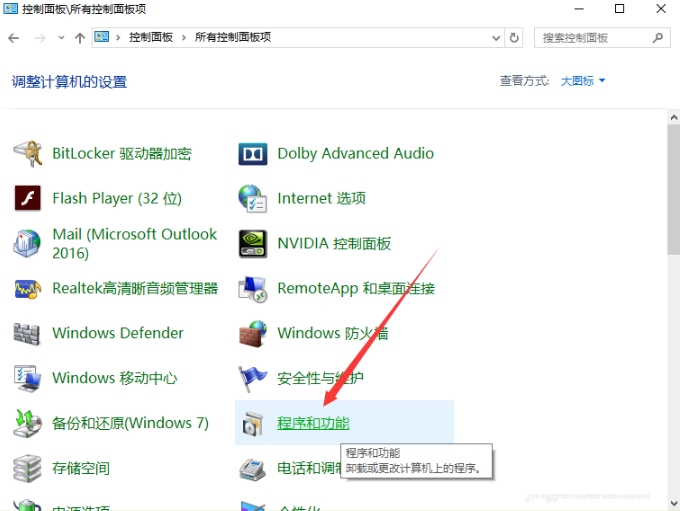680x511 pixels.
Task: Open the 电话和调制解调器 phone icon
Action: [x=253, y=469]
